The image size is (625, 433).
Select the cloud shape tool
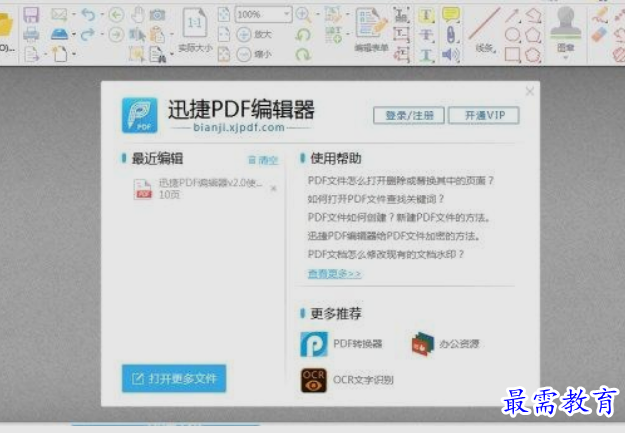pos(533,55)
